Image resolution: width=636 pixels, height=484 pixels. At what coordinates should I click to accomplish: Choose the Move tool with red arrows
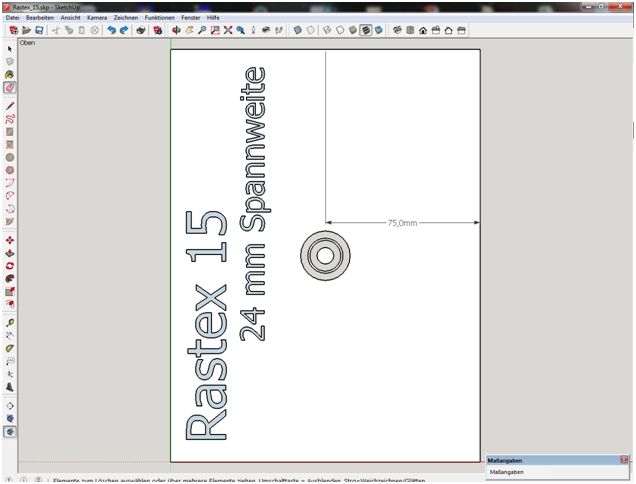click(10, 240)
